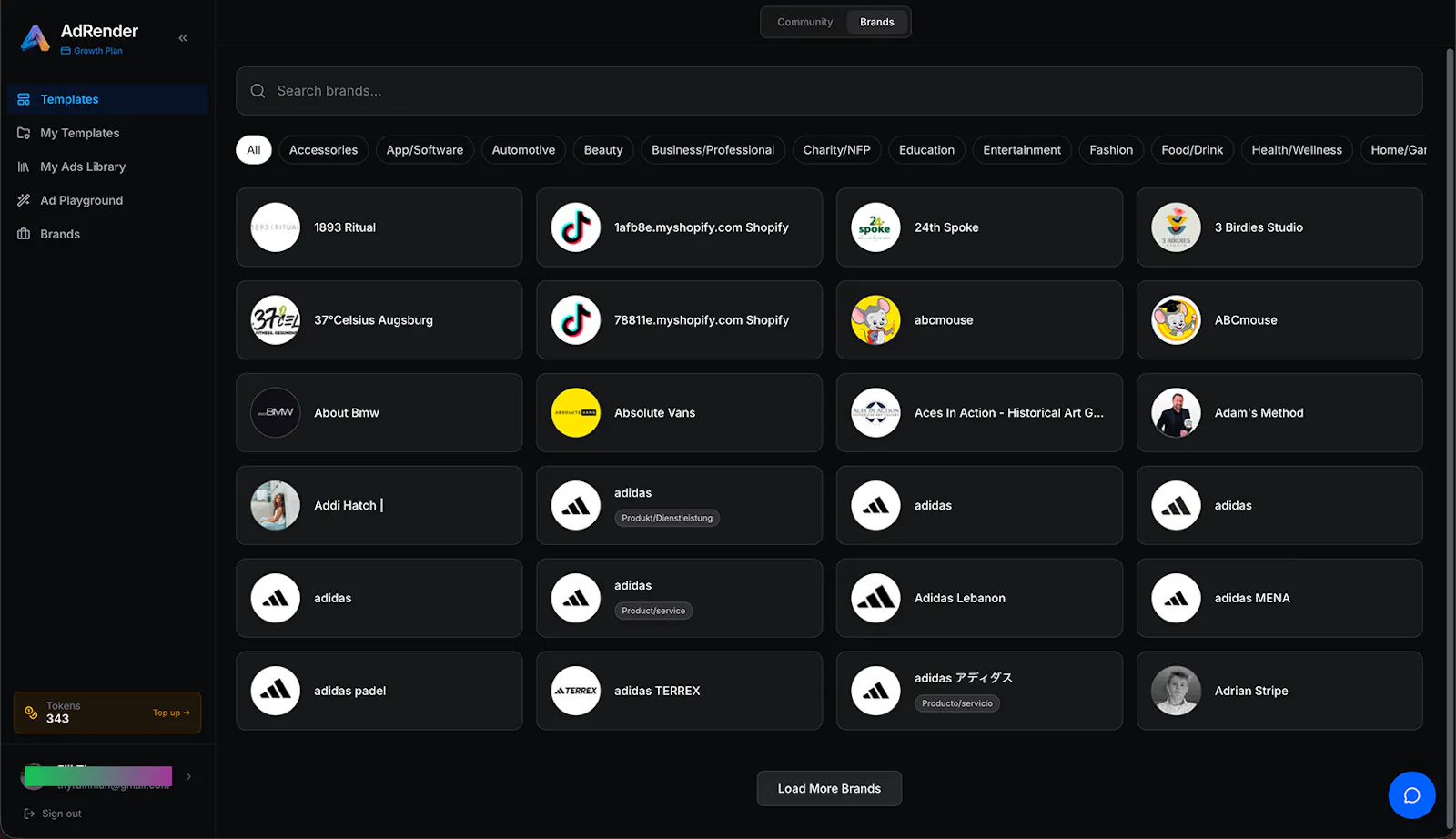1456x839 pixels.
Task: Click the My Templates folder icon
Action: pyautogui.click(x=24, y=133)
